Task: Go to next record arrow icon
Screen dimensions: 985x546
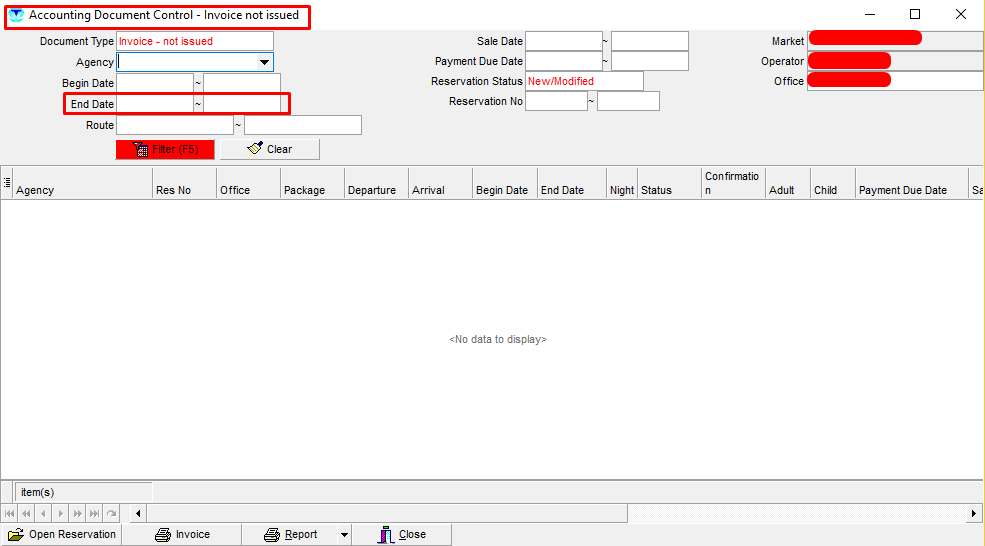Action: click(x=60, y=513)
